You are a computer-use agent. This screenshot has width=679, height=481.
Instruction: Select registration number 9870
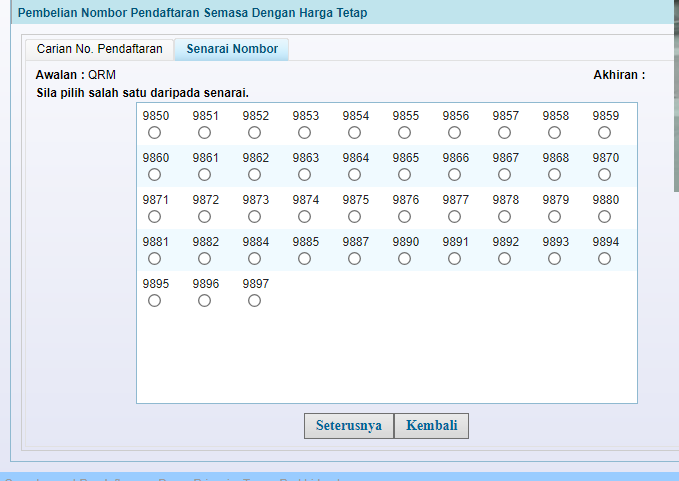[605, 175]
